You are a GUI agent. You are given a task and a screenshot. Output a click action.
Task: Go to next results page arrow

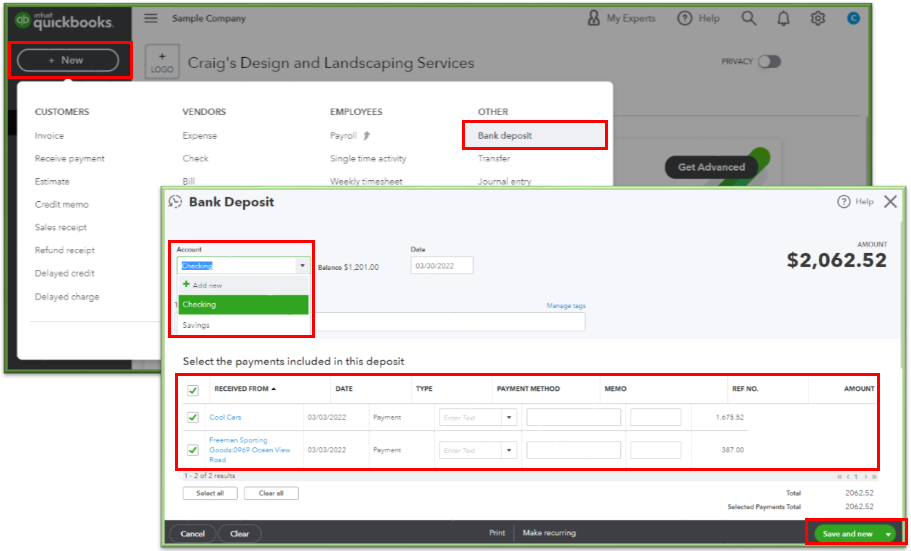coord(865,477)
